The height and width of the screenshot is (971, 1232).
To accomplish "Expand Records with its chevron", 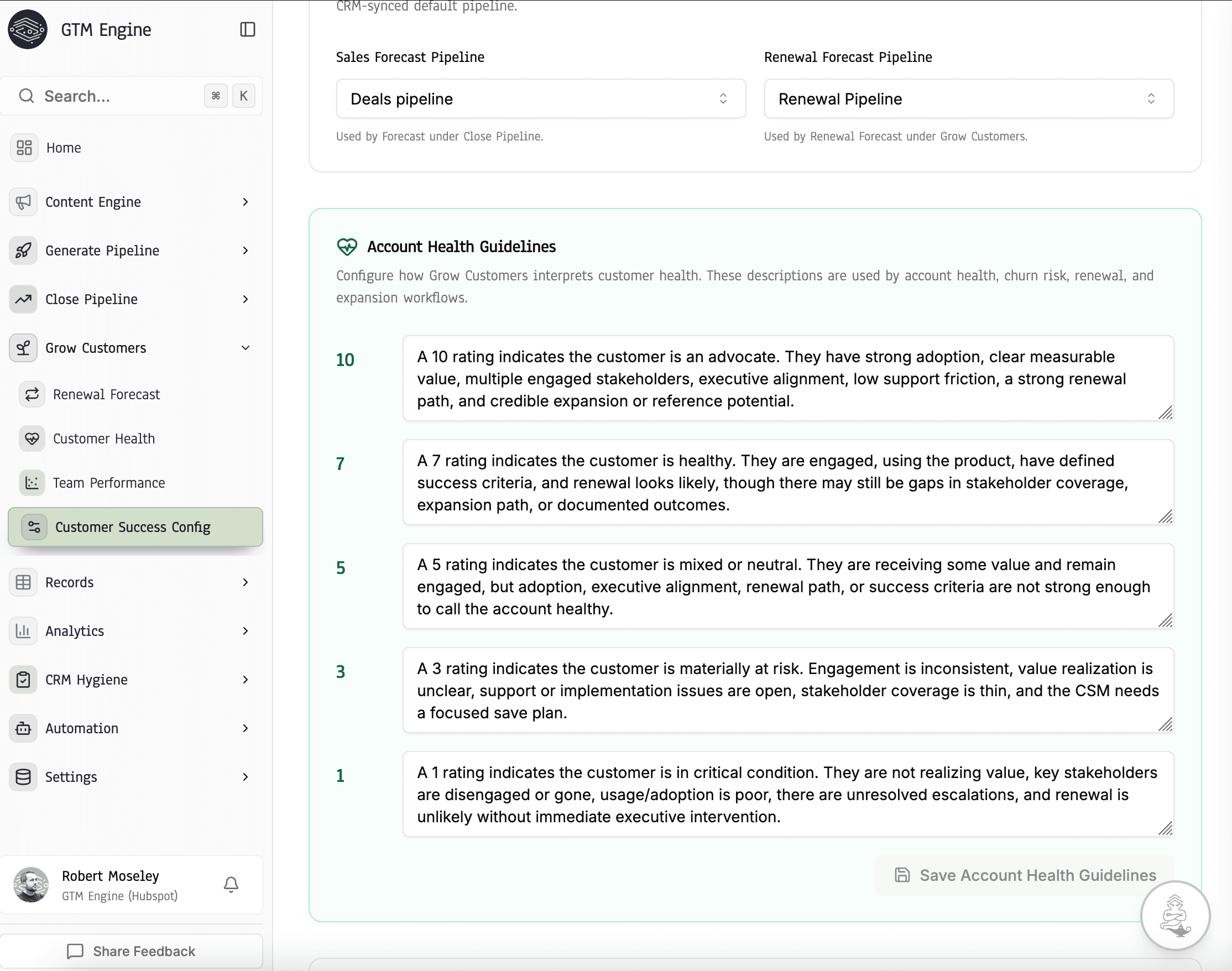I will point(246,582).
